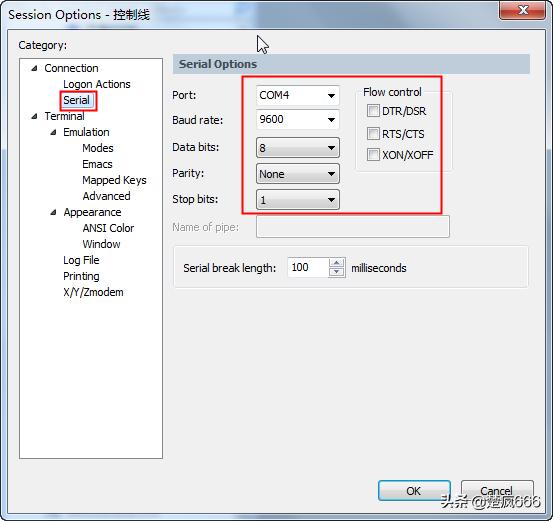Viewport: 553px width, 521px height.
Task: Open the Stop bits dropdown
Action: [298, 200]
